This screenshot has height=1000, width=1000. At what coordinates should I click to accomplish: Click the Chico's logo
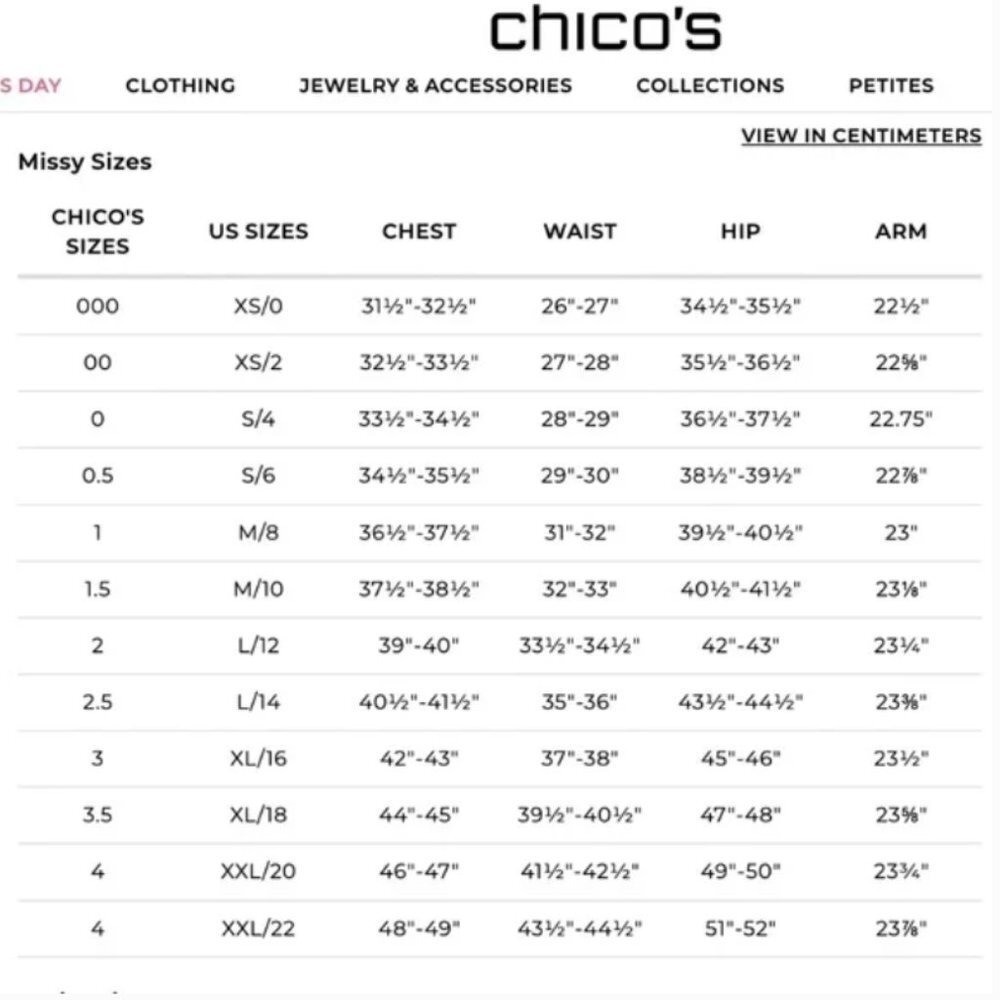click(605, 29)
